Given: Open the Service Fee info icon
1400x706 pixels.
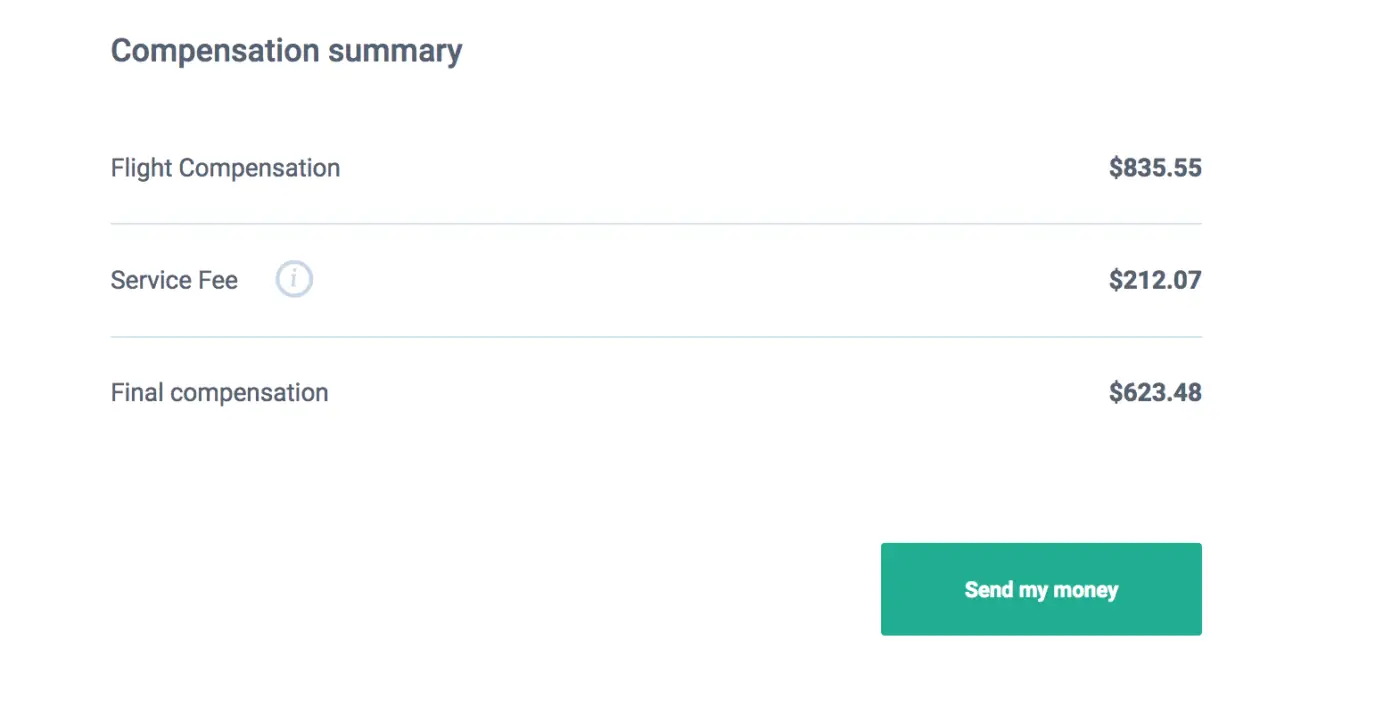Looking at the screenshot, I should (x=294, y=280).
